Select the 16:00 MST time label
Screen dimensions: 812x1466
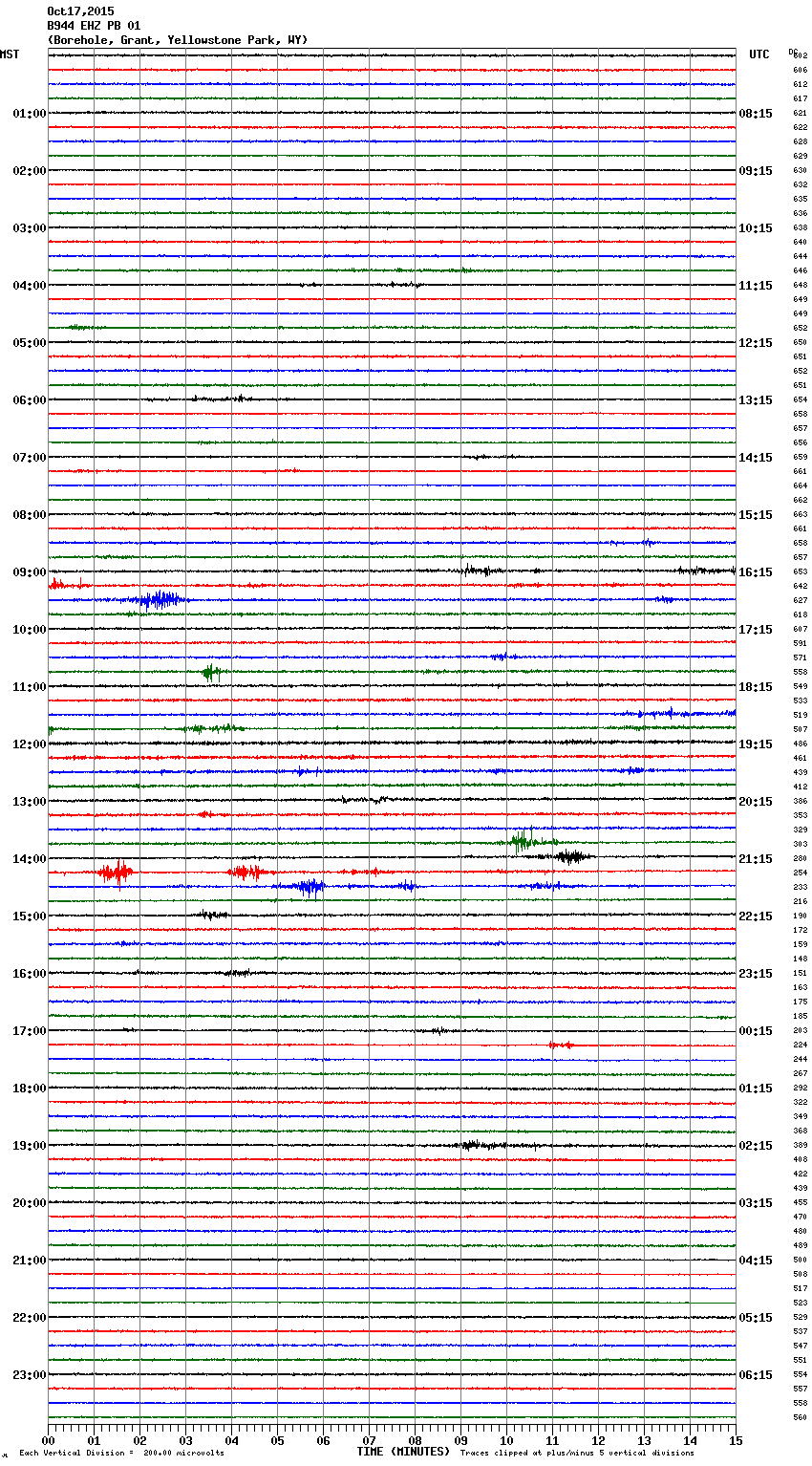[x=30, y=974]
